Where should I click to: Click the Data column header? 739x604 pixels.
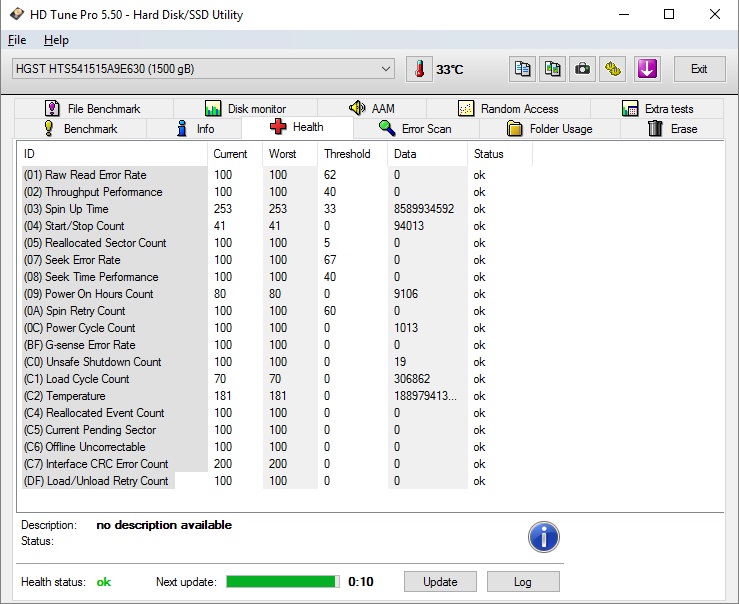coord(427,154)
